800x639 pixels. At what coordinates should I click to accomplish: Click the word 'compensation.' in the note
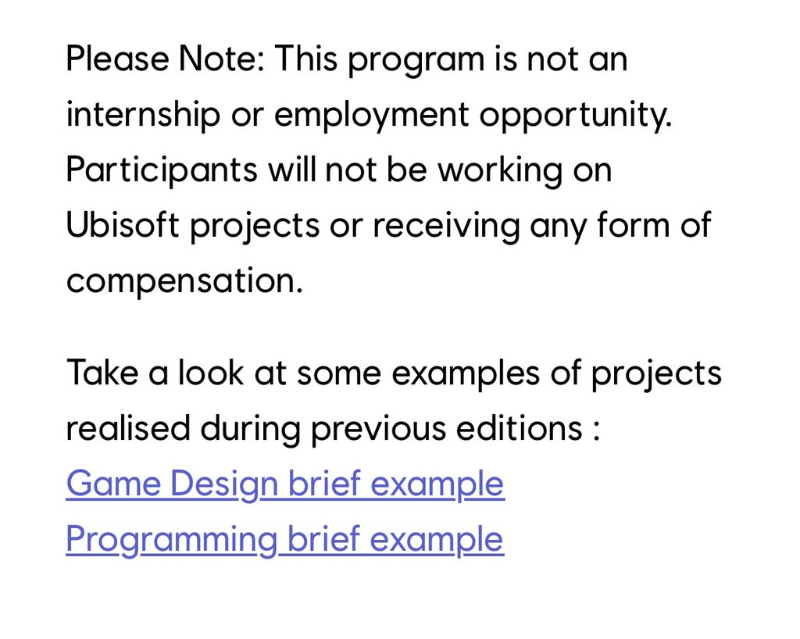pyautogui.click(x=184, y=281)
